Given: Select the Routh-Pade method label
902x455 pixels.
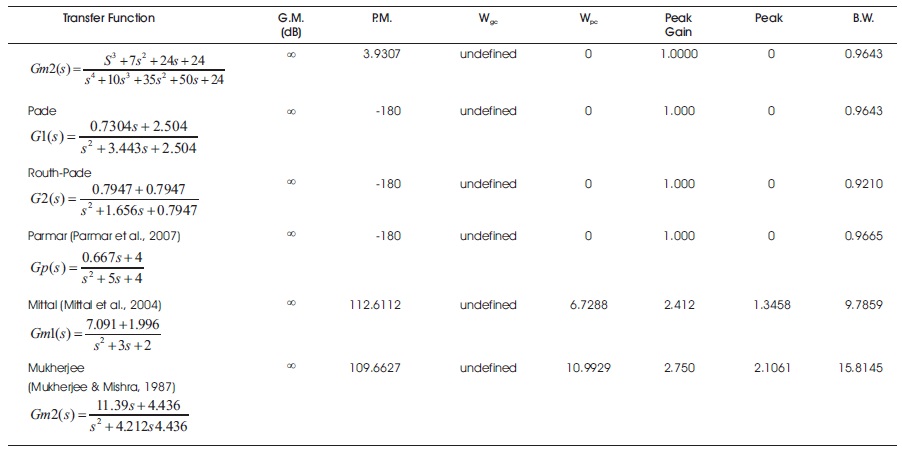Looking at the screenshot, I should [59, 173].
